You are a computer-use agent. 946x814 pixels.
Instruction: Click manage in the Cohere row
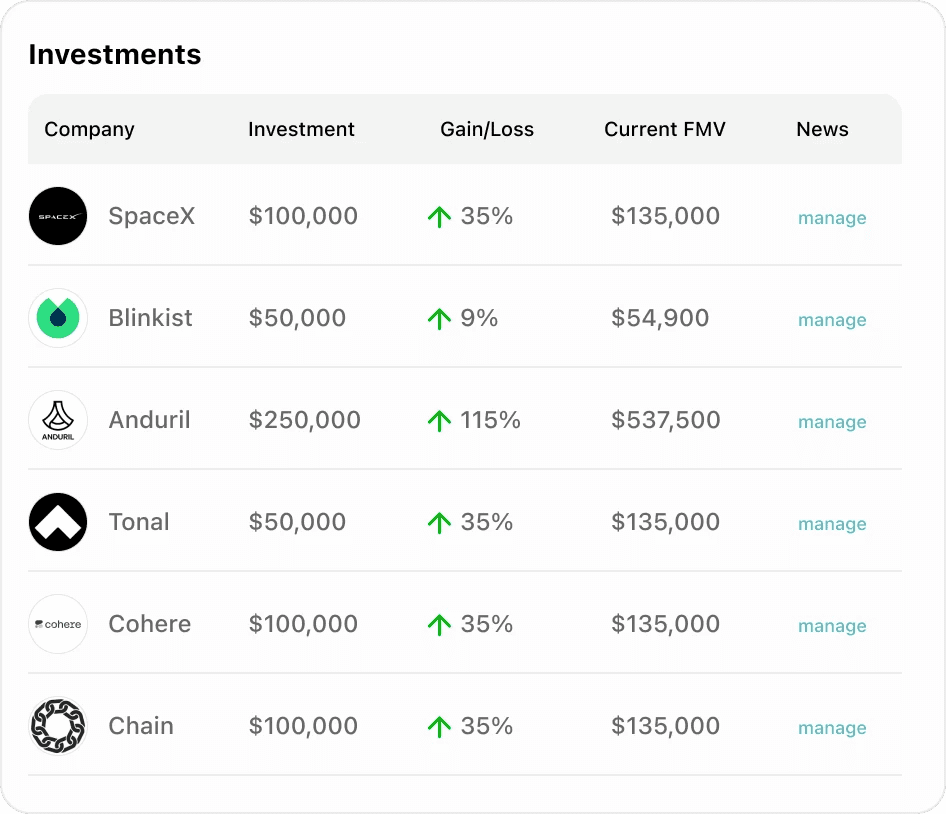click(x=832, y=626)
